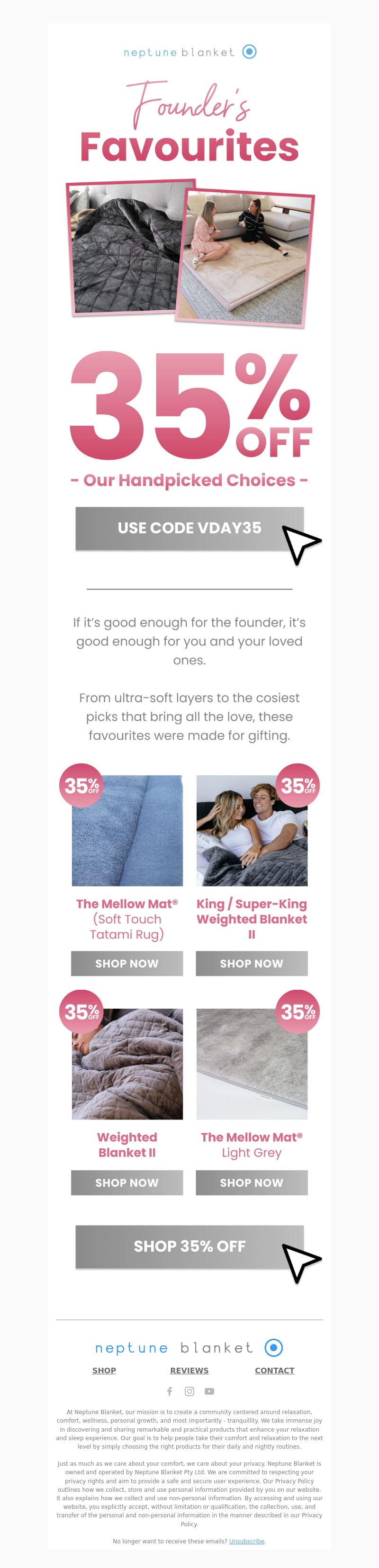Click the couple with weighted blanket photo
The image size is (379, 1568).
[252, 830]
